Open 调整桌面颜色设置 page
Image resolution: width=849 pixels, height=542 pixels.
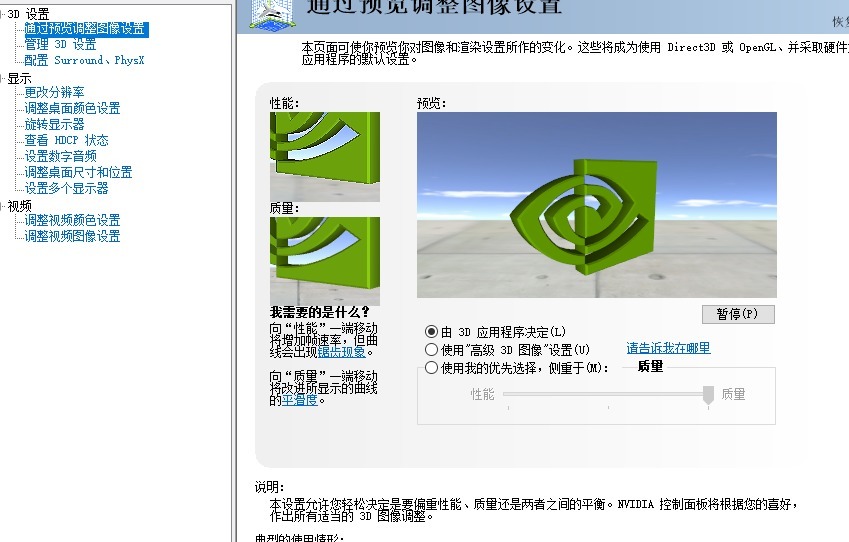(x=72, y=108)
